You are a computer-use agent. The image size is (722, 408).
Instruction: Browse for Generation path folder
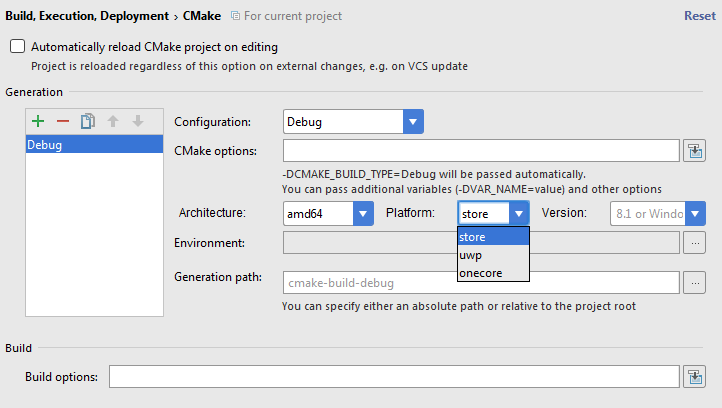point(695,283)
